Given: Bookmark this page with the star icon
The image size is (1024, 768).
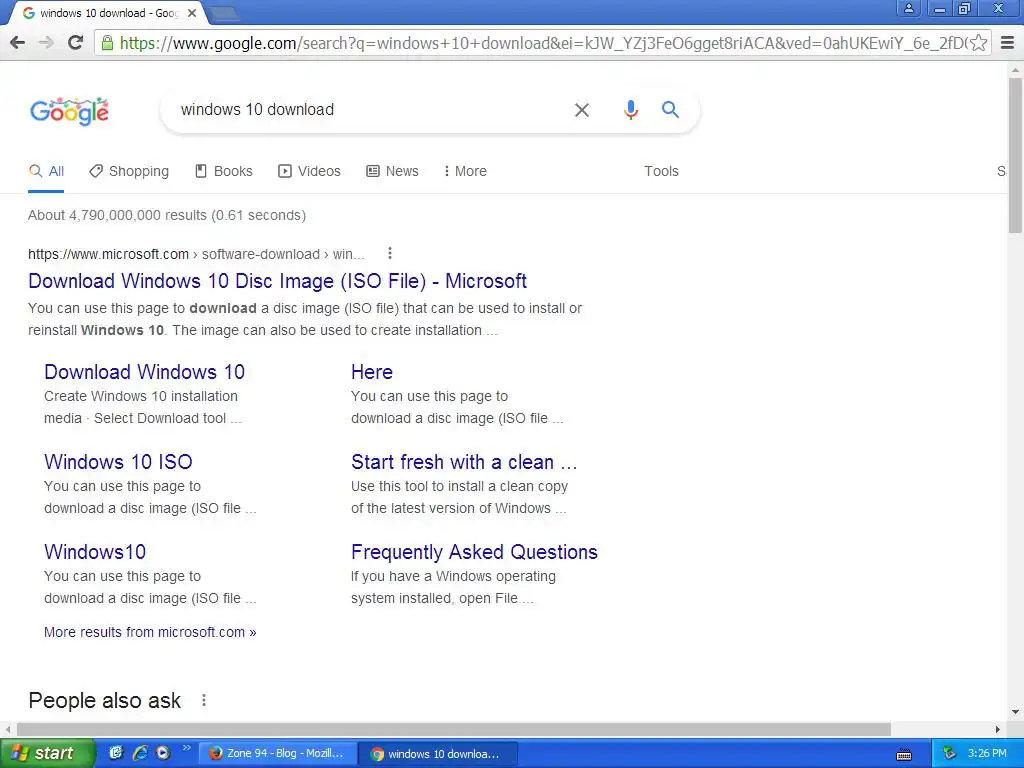Looking at the screenshot, I should [978, 43].
